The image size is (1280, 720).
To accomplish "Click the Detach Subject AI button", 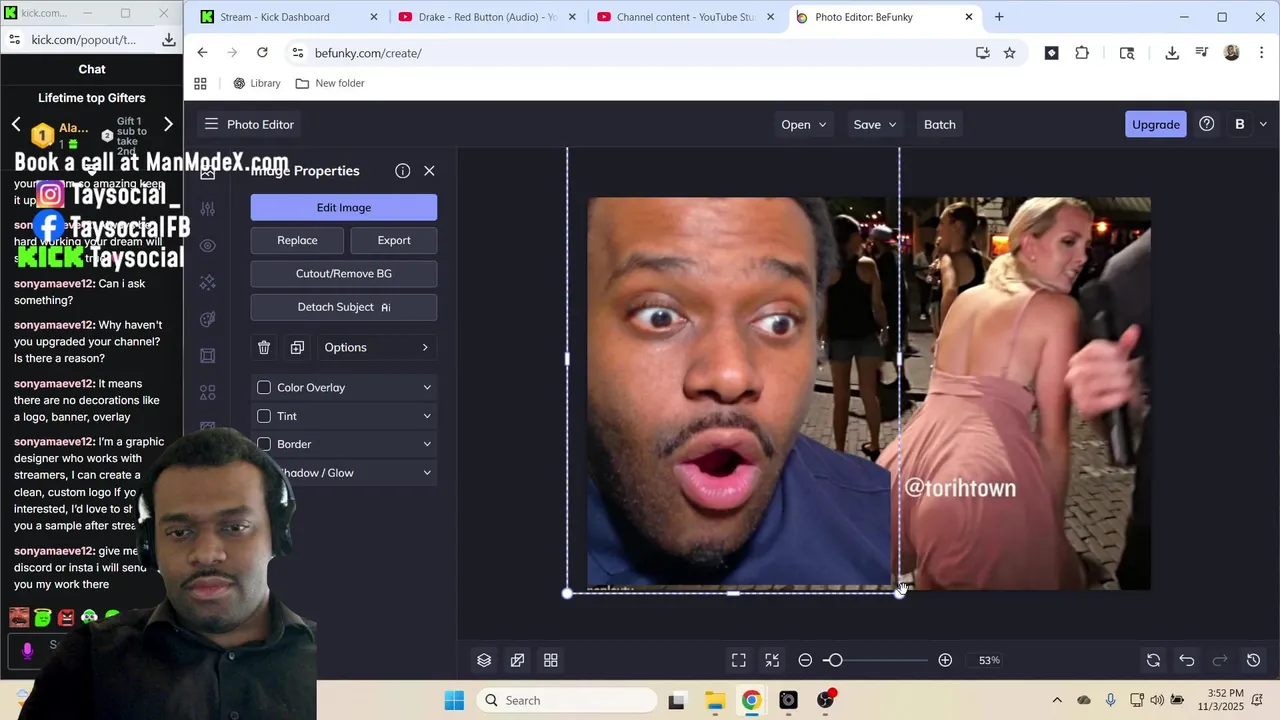I will coord(344,307).
